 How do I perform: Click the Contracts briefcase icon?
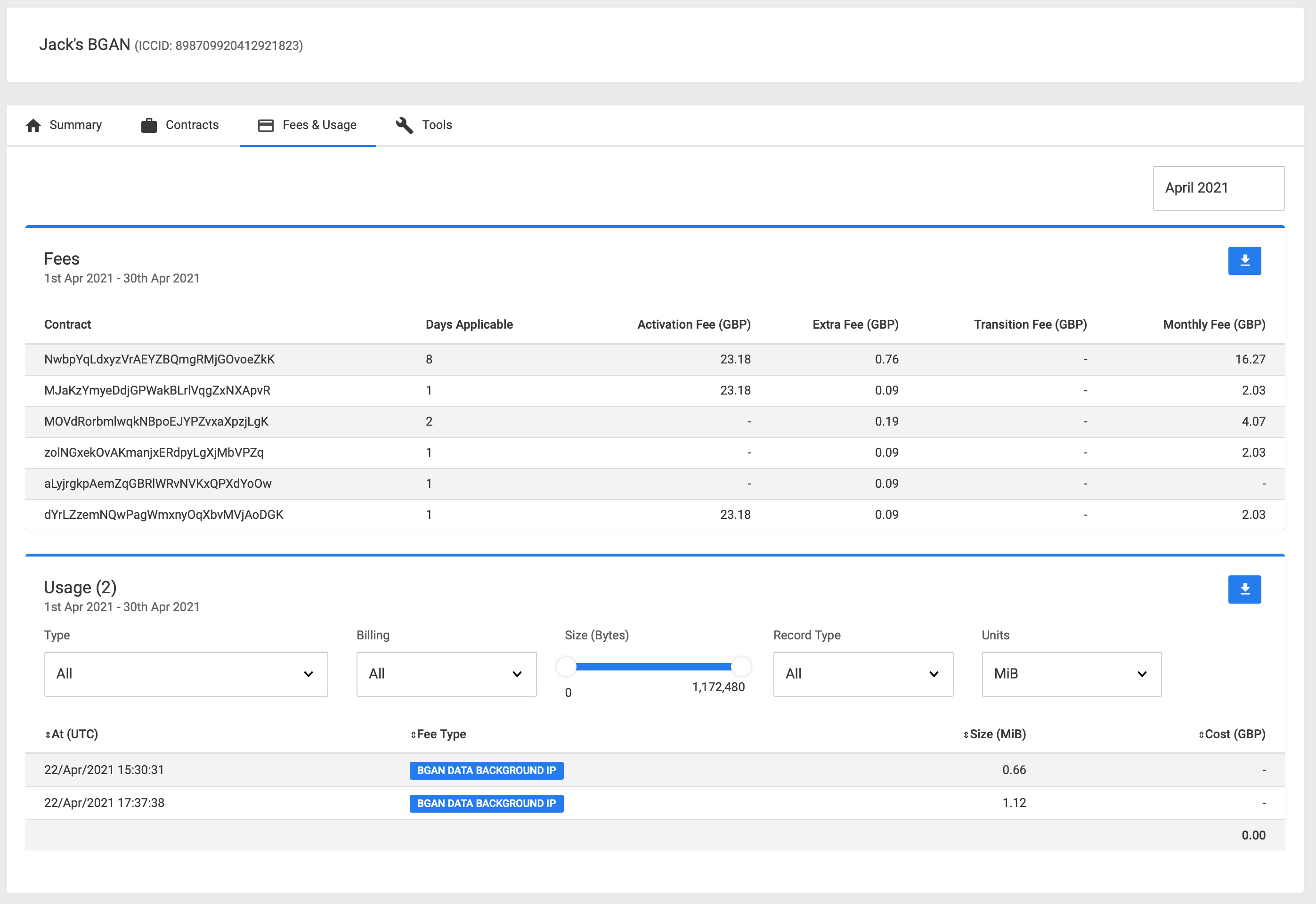149,125
